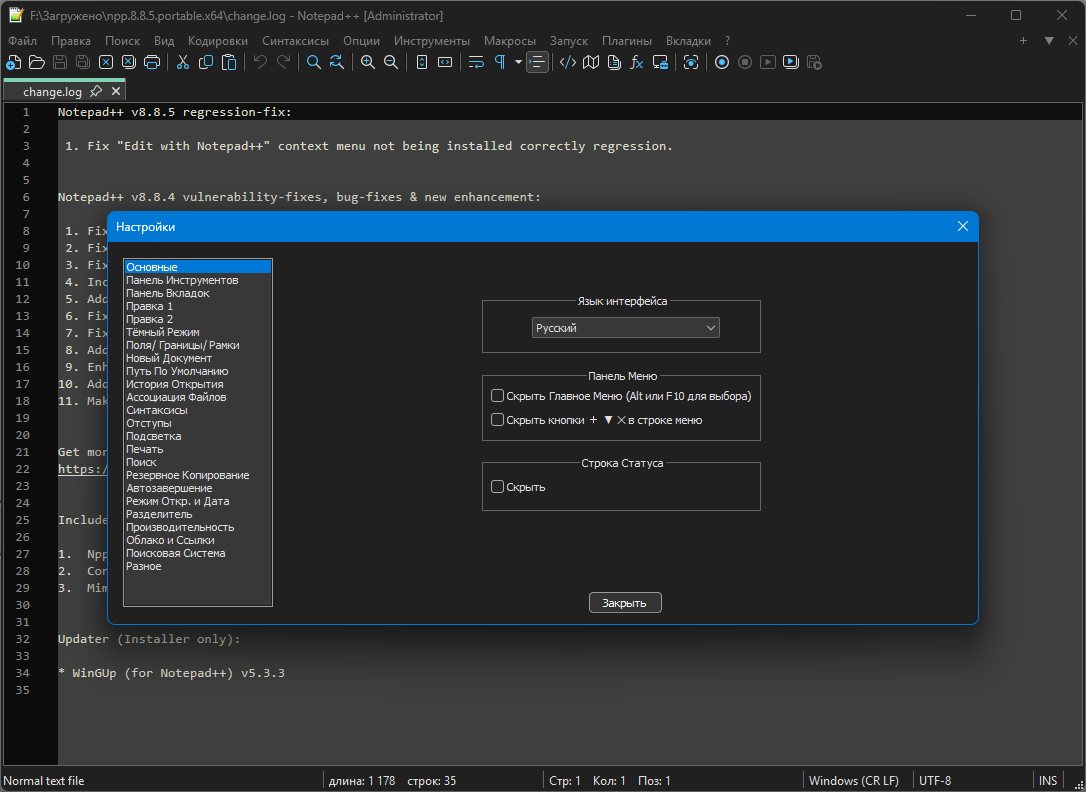Expand the Язык интерфейса language dropdown

(625, 328)
